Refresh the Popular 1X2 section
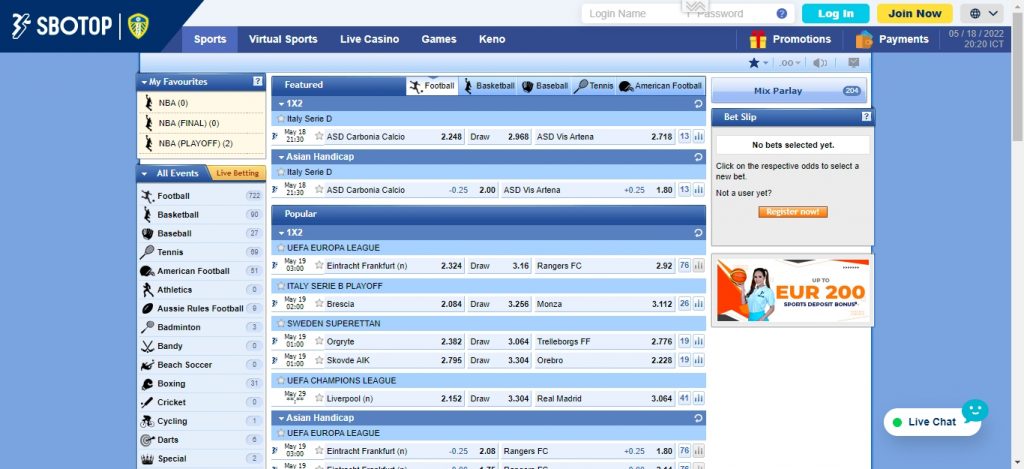The image size is (1024, 469). point(698,233)
